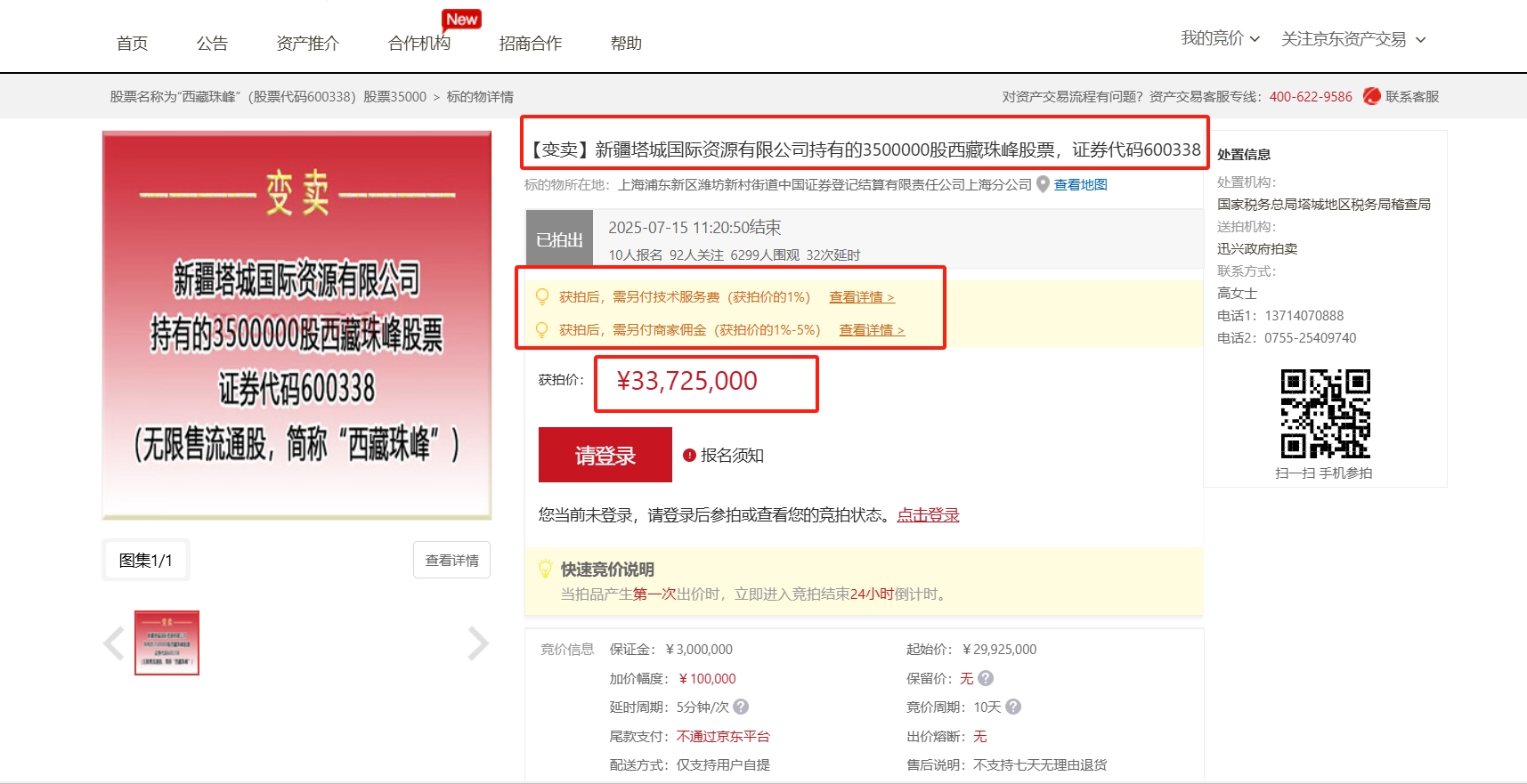
Task: Open the 首页 menu item
Action: 132,43
